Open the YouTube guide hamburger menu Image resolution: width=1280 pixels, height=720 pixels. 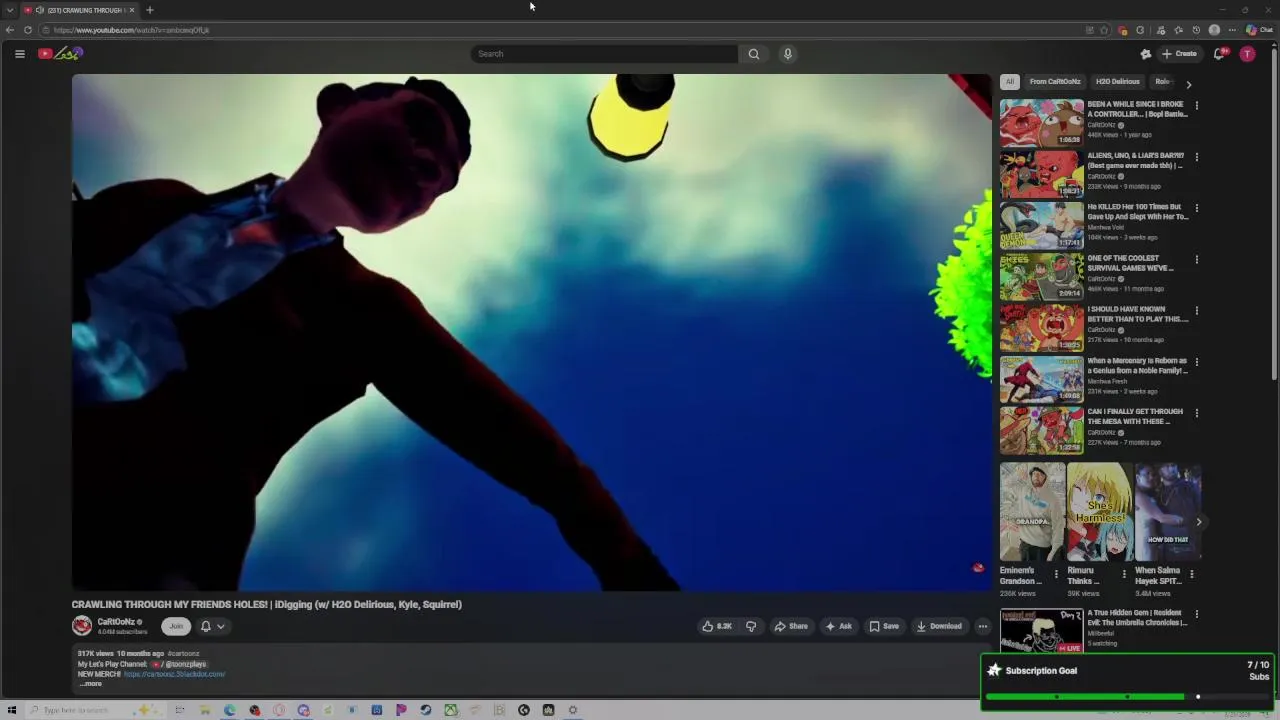point(19,54)
